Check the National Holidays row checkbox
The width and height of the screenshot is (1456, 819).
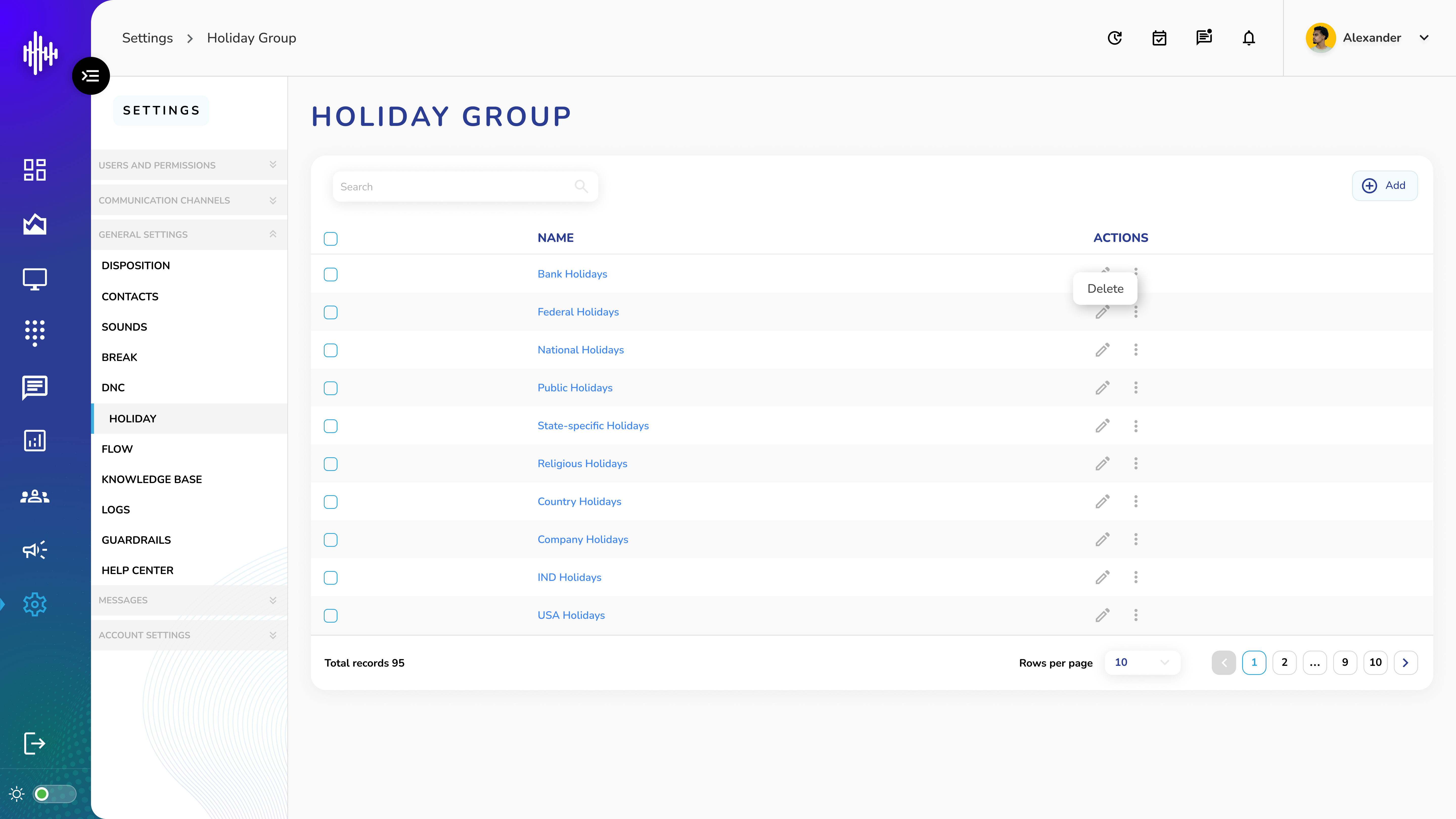[331, 350]
